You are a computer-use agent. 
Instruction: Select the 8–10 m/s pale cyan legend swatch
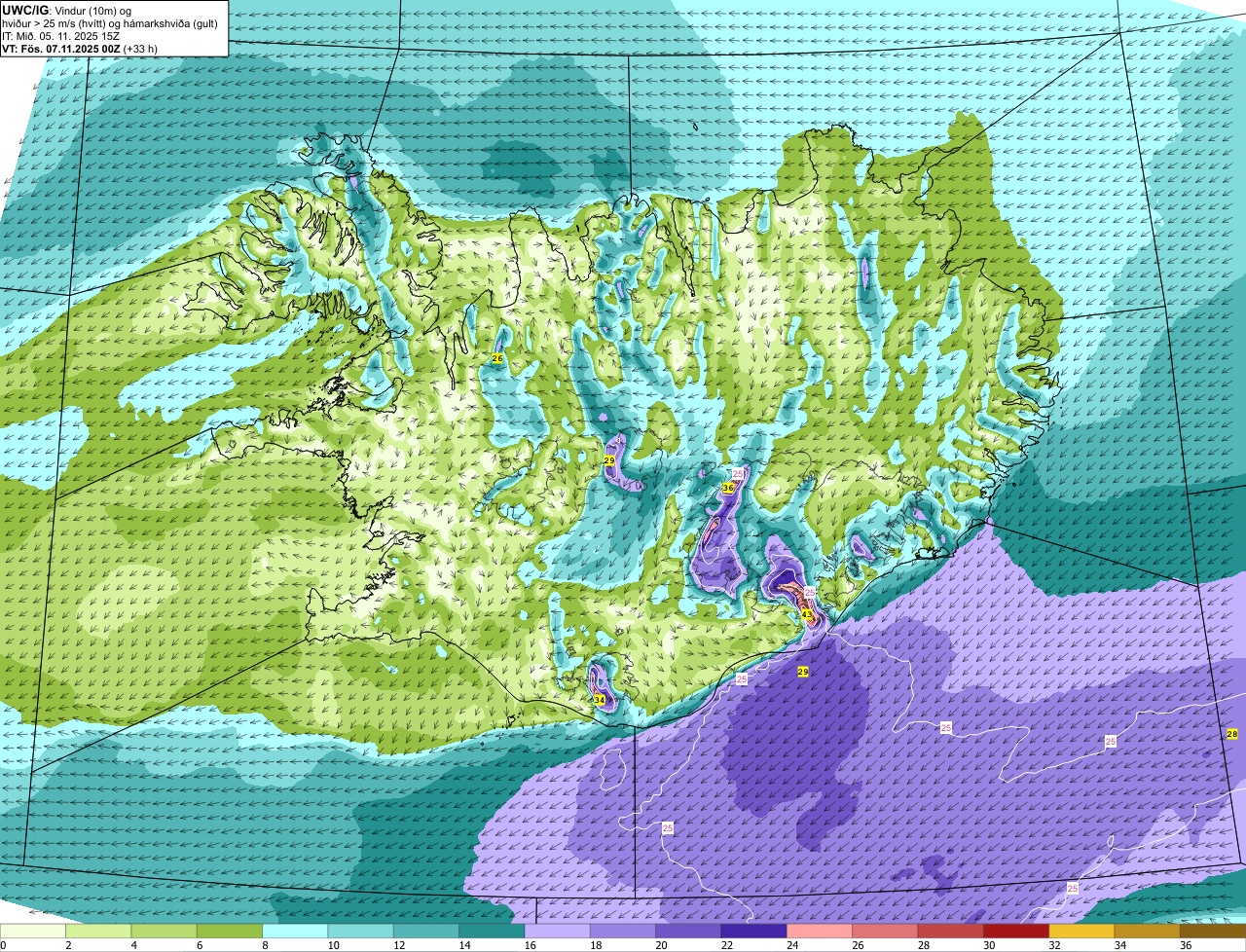(x=295, y=931)
